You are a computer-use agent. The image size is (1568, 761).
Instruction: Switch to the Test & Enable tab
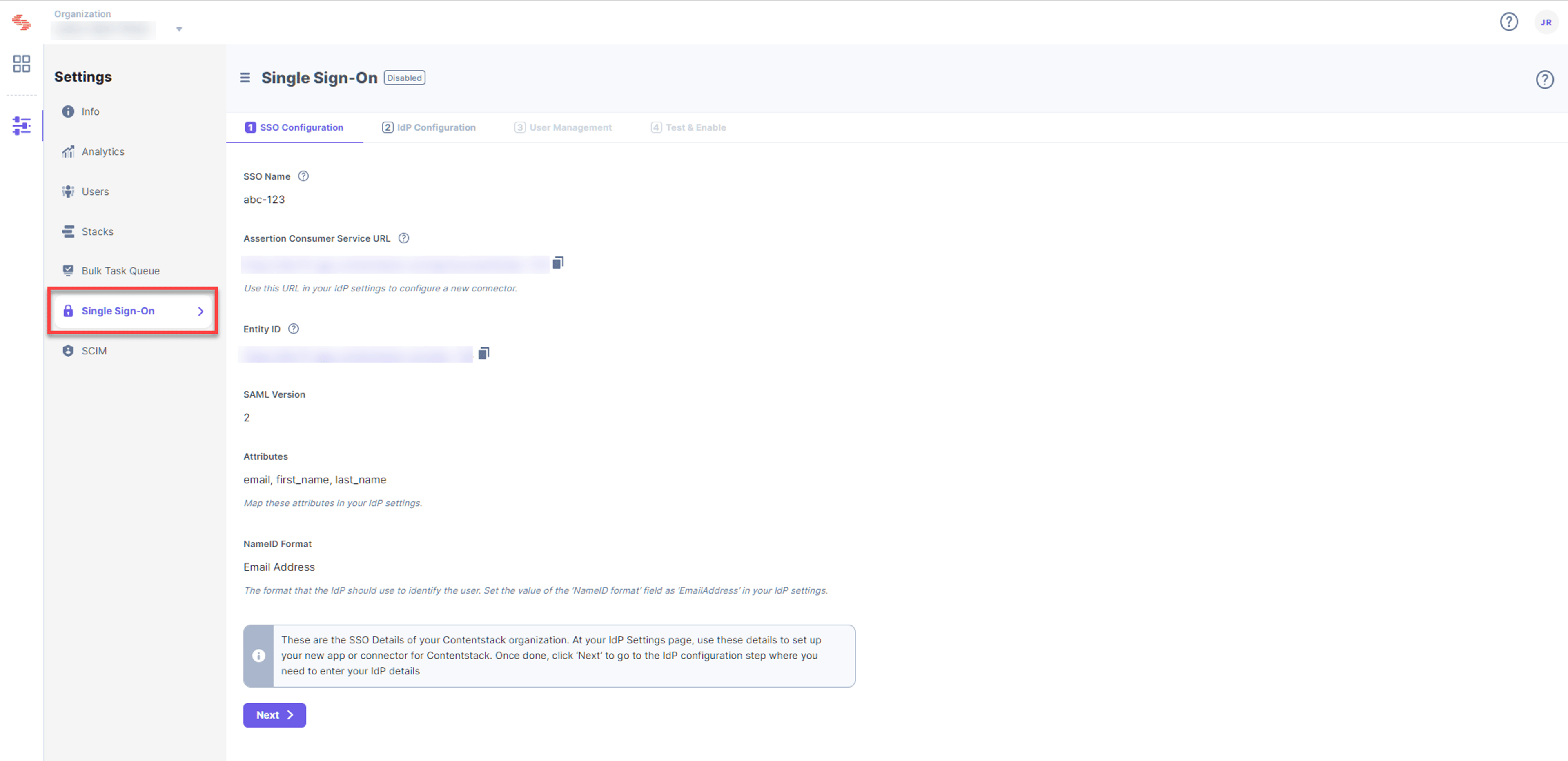[688, 127]
